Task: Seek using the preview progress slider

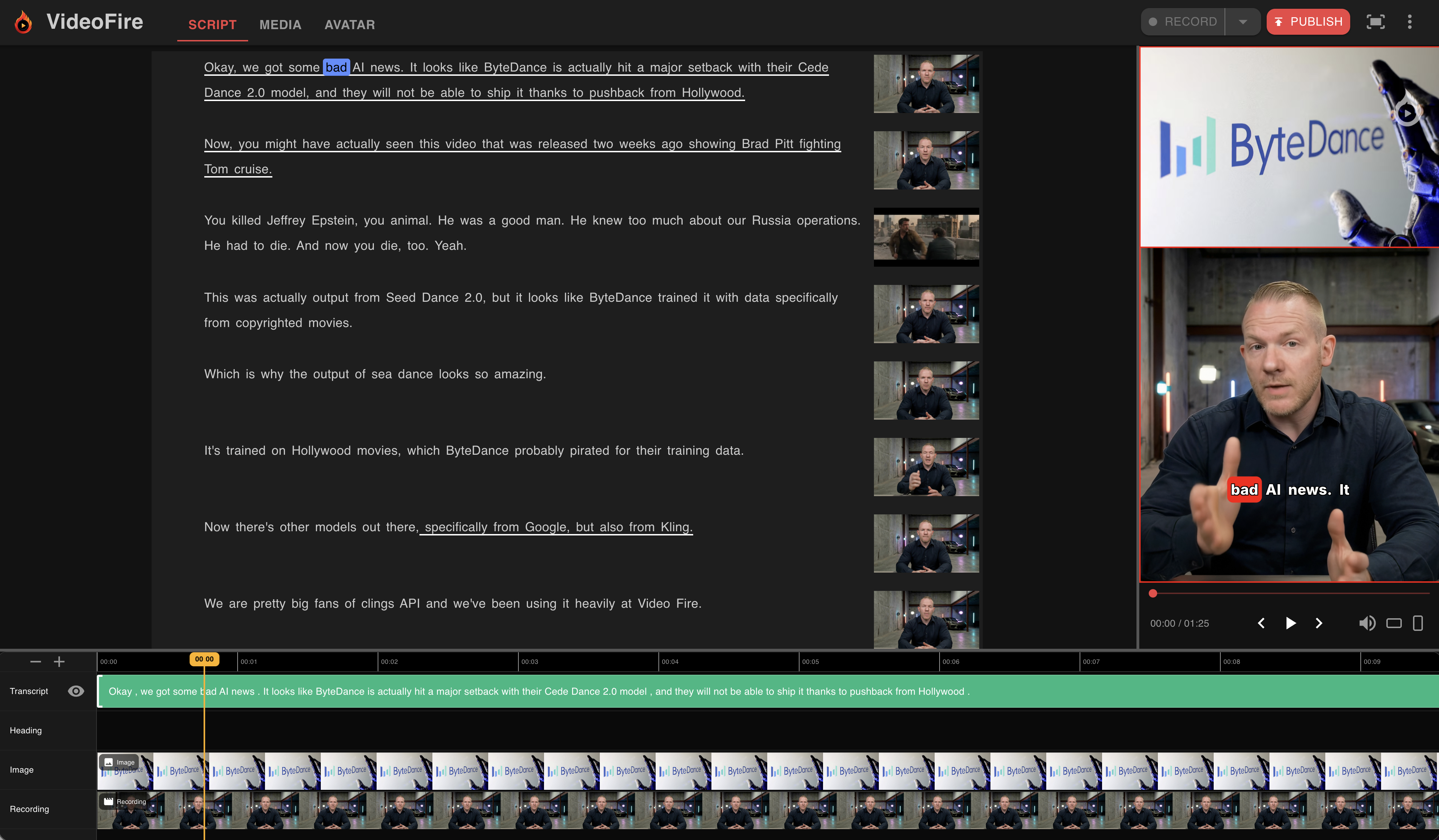Action: click(x=1289, y=593)
